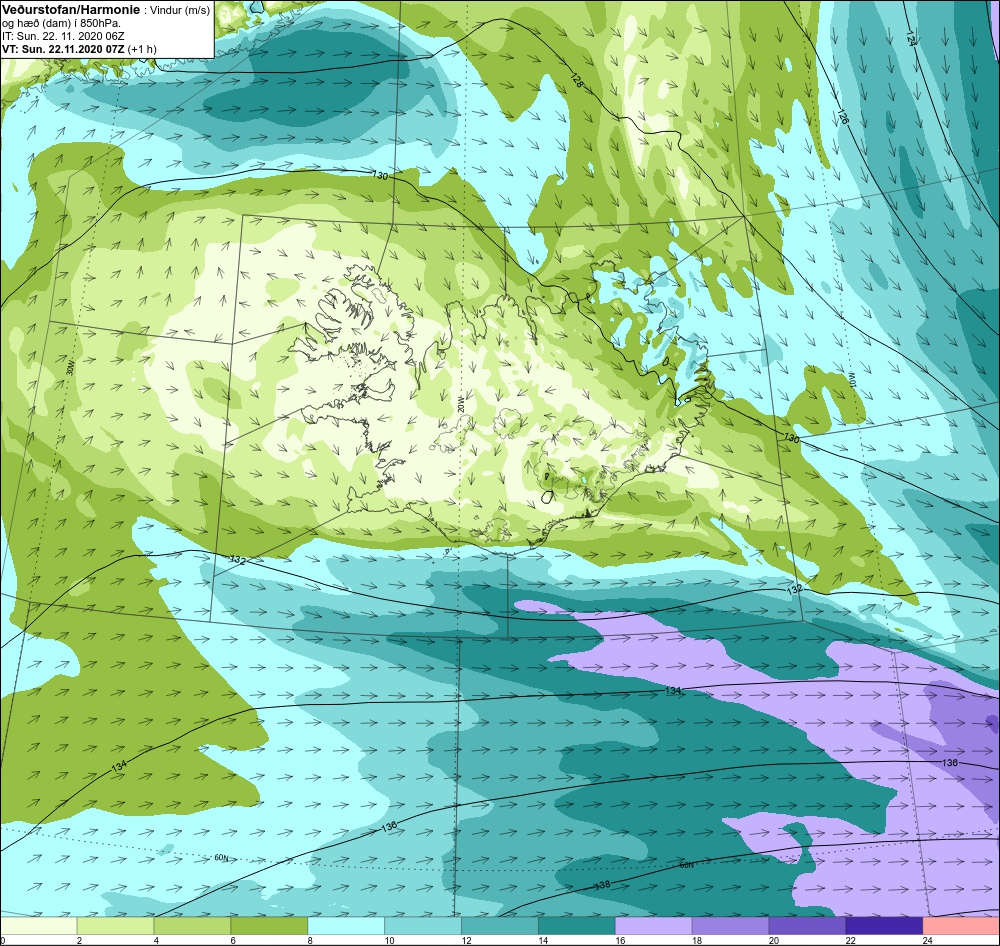Click the 4–6 m/s green legend swatch

pyautogui.click(x=193, y=926)
